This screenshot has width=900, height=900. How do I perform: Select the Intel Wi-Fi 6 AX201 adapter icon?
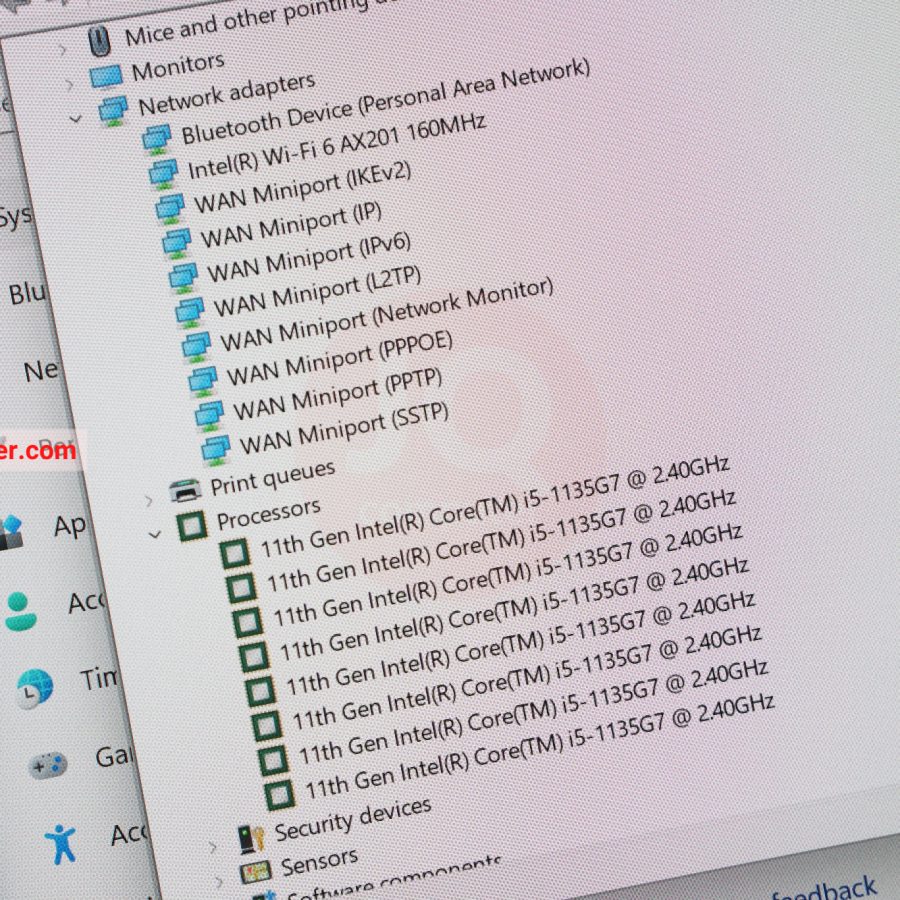(163, 173)
